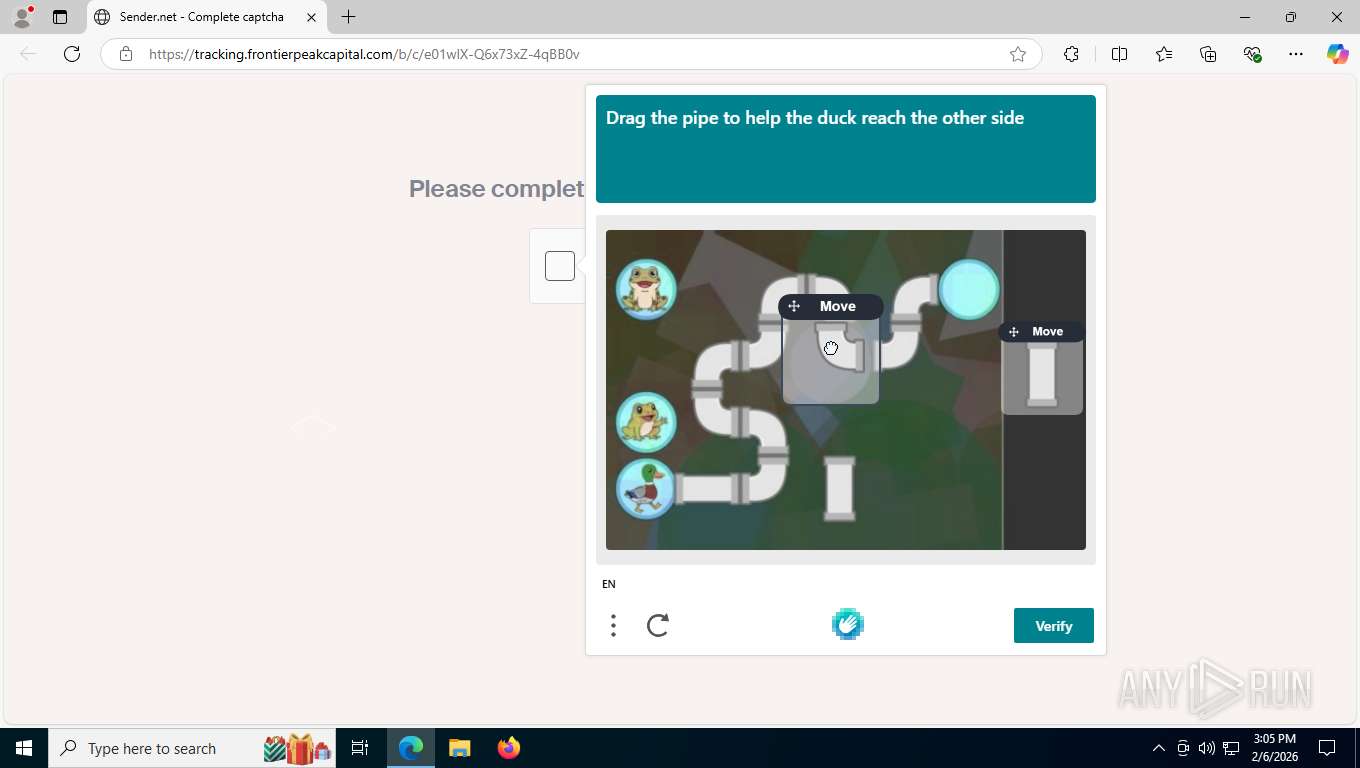
Task: Open volume control in system tray
Action: click(x=1207, y=748)
